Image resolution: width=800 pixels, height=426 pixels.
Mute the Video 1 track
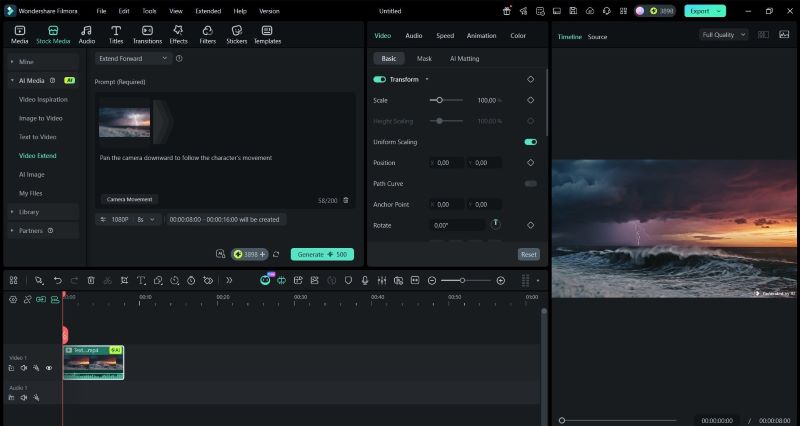(x=23, y=368)
